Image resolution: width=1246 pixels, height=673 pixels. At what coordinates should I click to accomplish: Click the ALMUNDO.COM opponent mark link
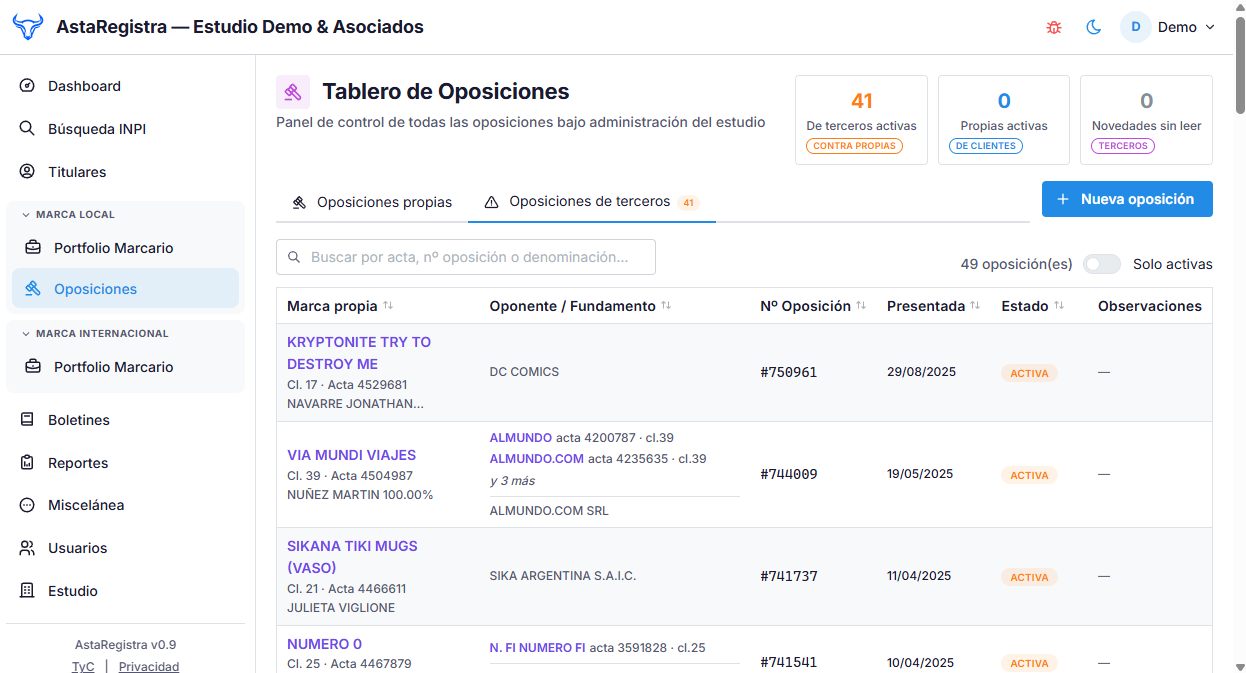pyautogui.click(x=536, y=459)
